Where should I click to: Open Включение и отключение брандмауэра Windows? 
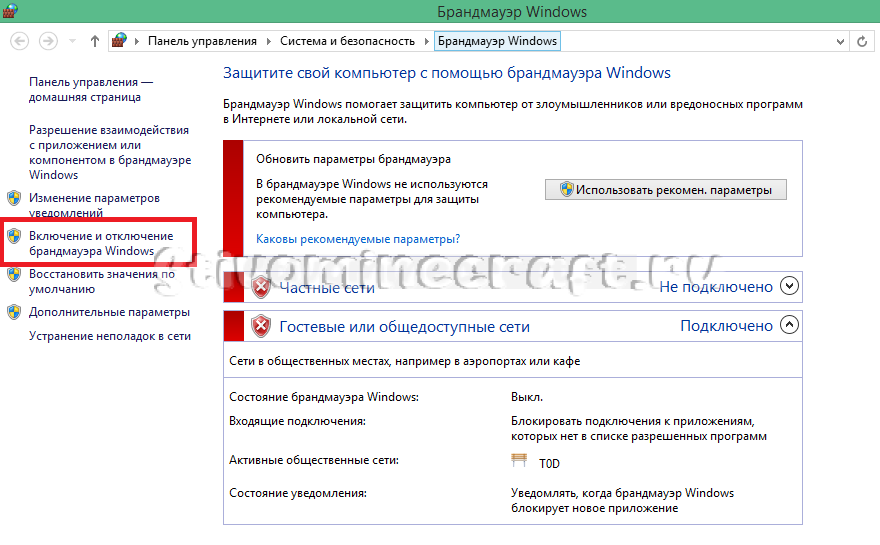100,243
